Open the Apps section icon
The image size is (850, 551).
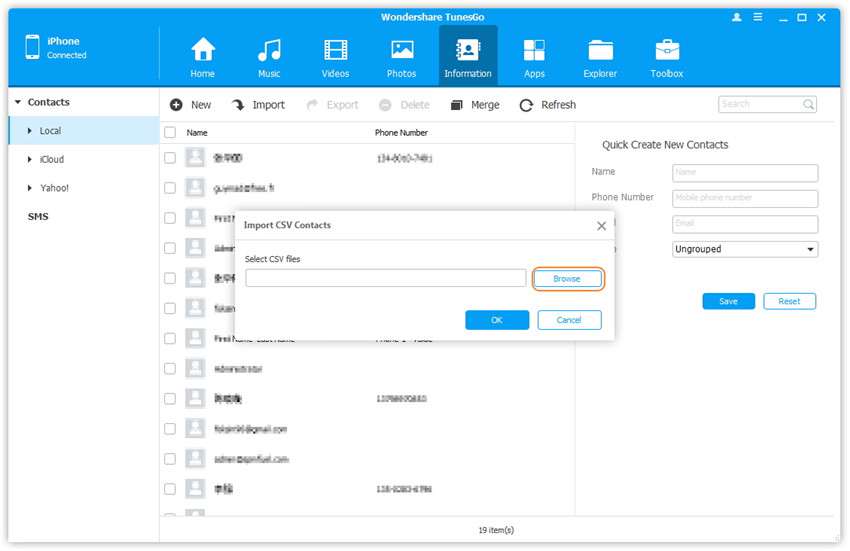(x=534, y=50)
